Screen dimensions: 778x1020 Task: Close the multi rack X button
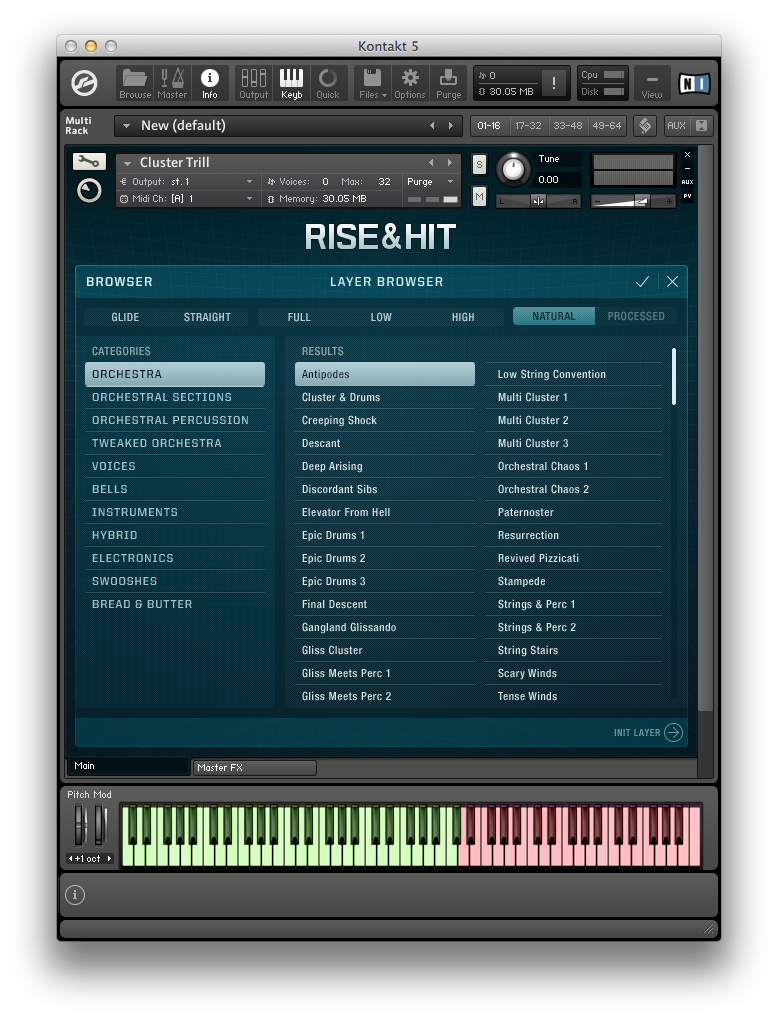coord(701,126)
